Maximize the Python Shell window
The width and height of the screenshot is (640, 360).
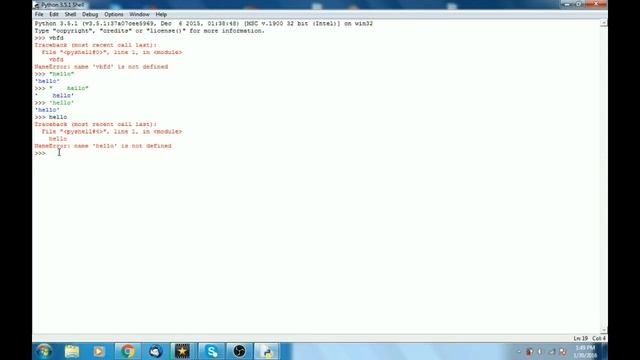pyautogui.click(x=579, y=4)
